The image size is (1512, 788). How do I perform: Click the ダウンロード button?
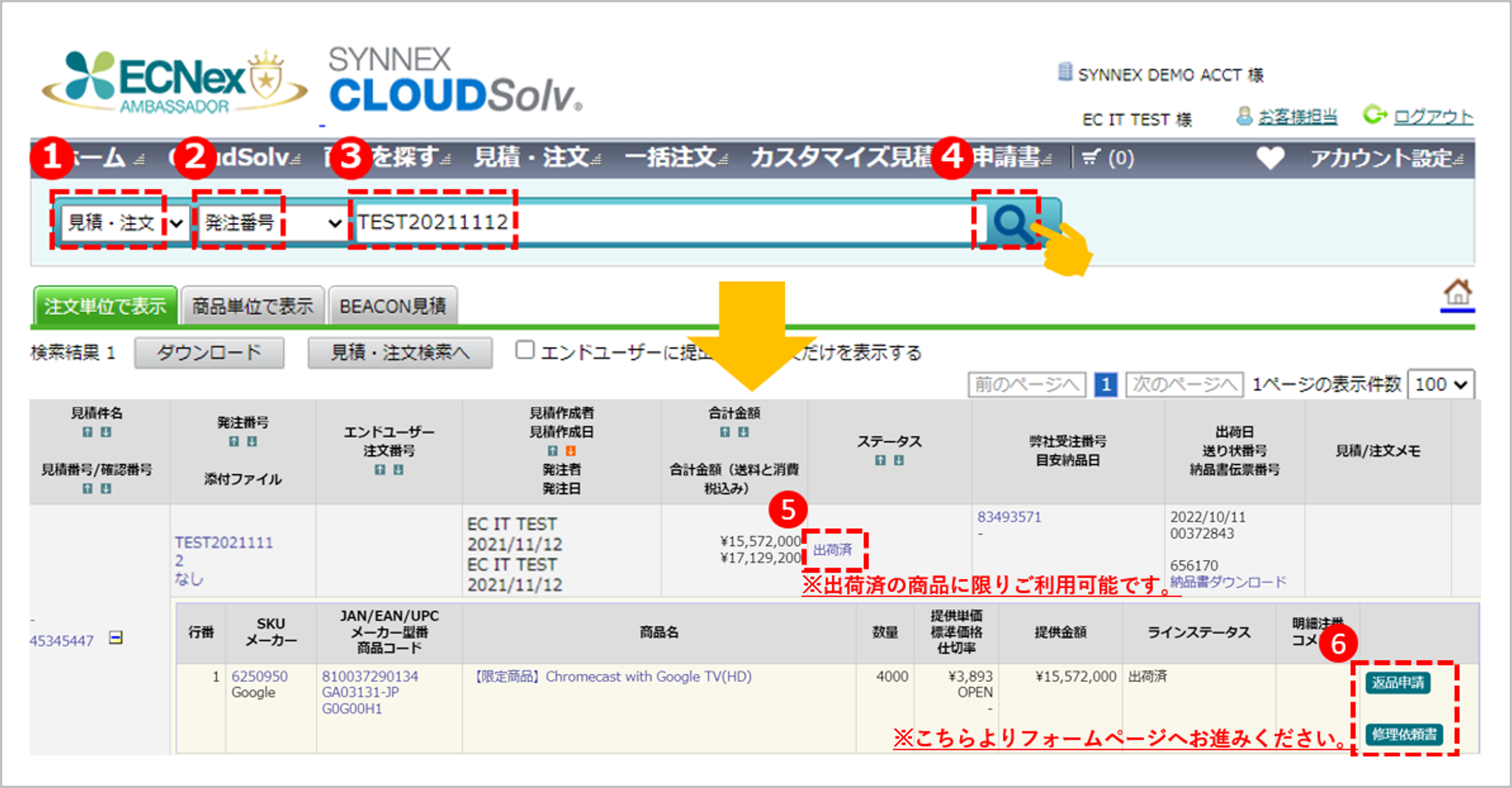tap(209, 353)
